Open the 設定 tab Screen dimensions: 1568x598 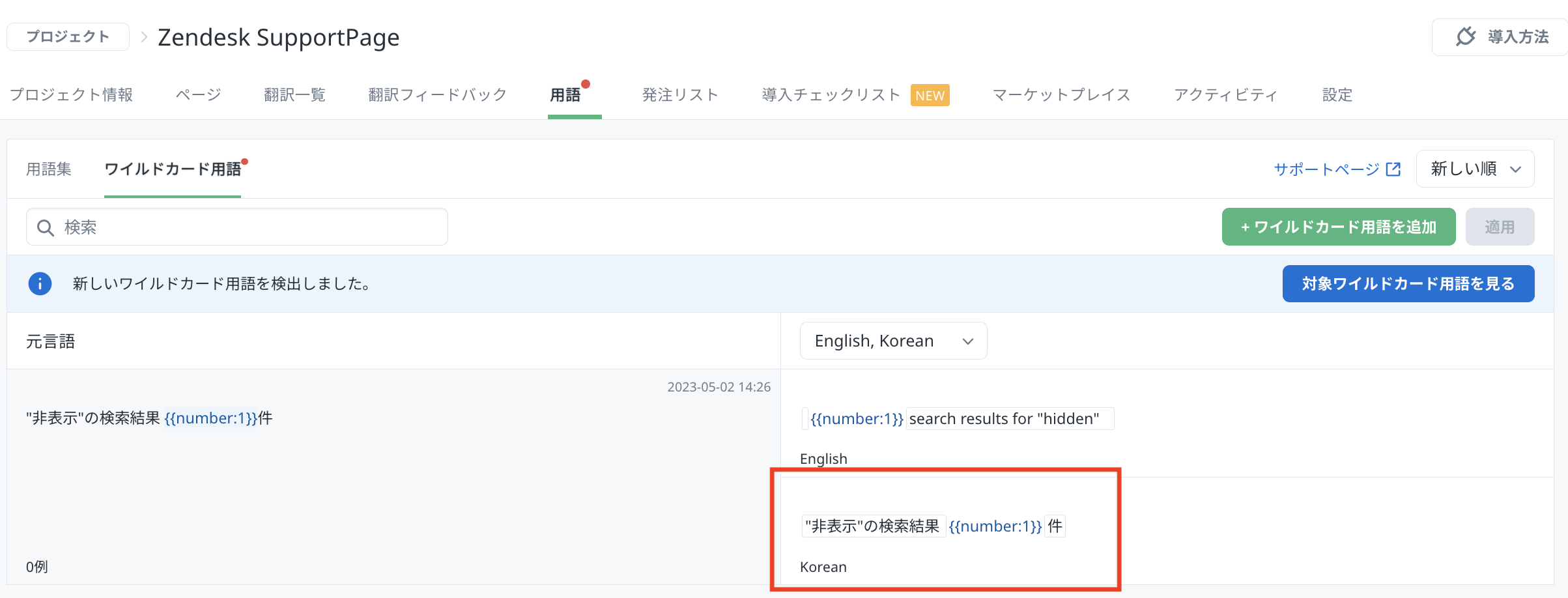pyautogui.click(x=1337, y=95)
